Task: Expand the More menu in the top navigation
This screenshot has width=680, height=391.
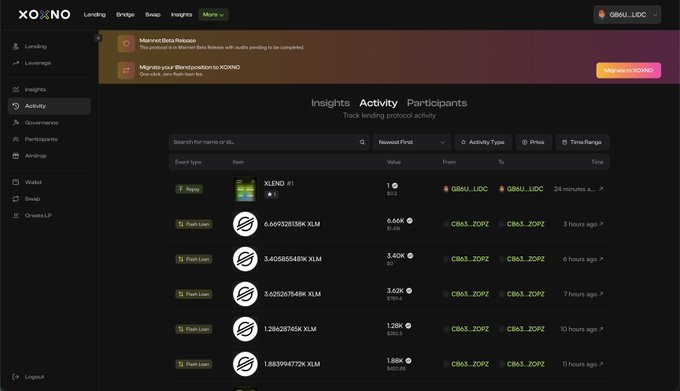Action: click(213, 14)
